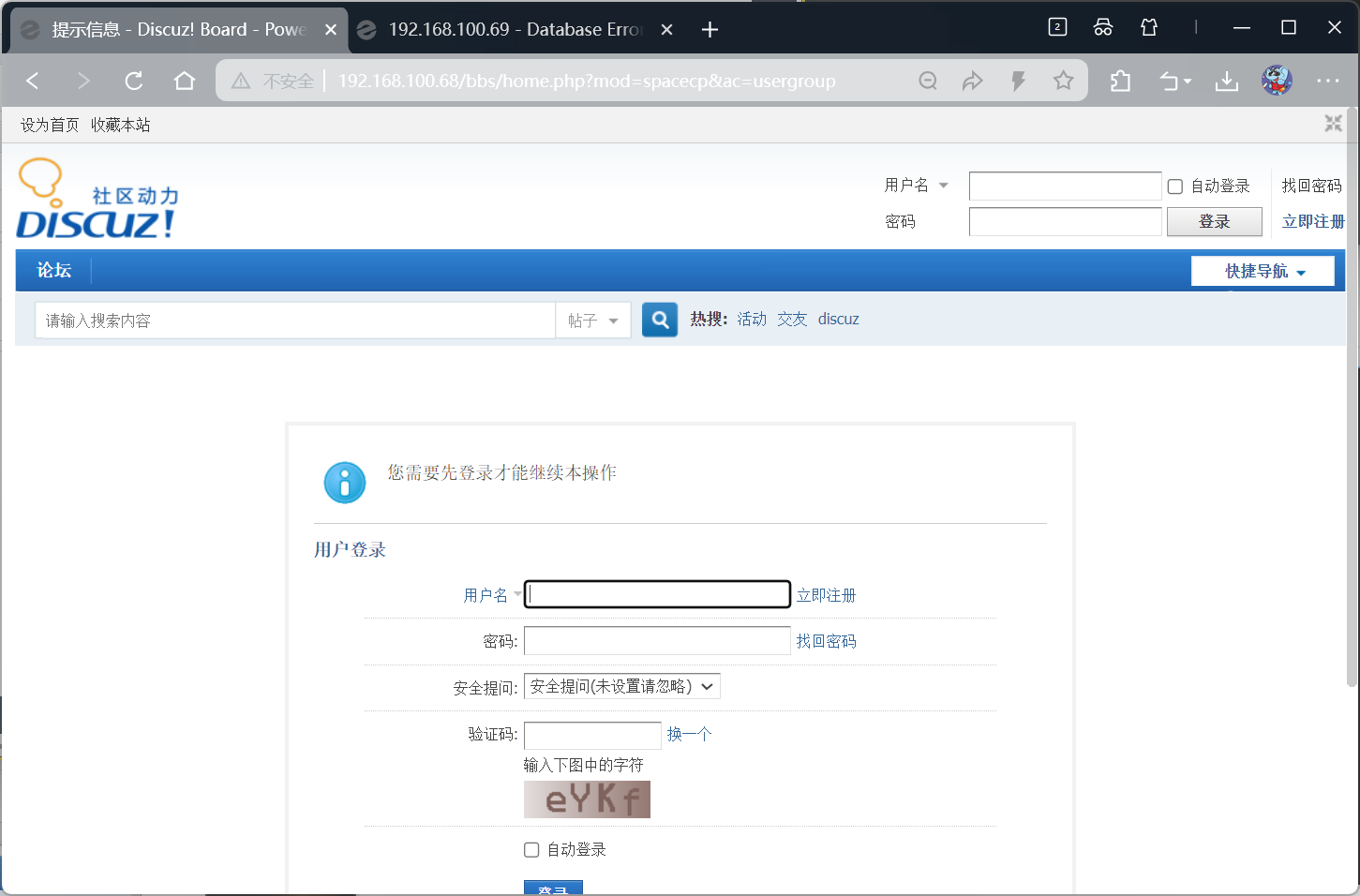Click the downloads icon in the browser toolbar
Viewport: 1360px width, 896px height.
(1227, 81)
